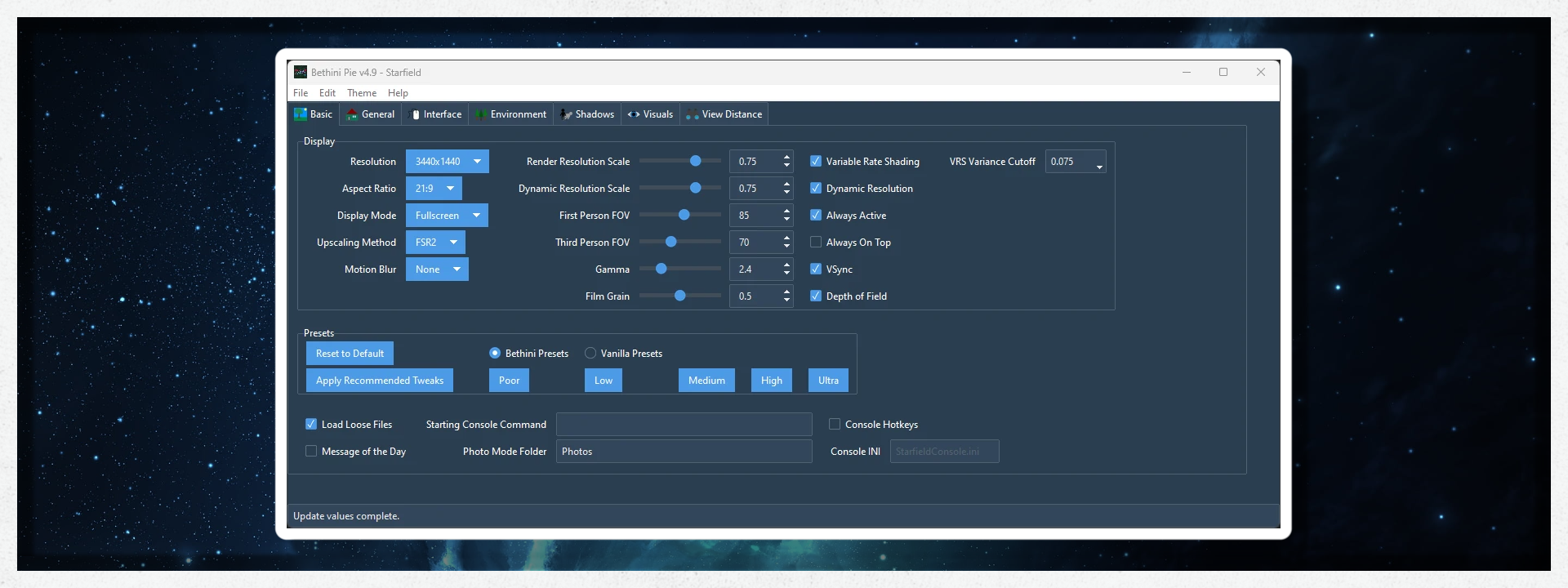Click the Film Grain slider handle
1568x588 pixels.
[679, 296]
